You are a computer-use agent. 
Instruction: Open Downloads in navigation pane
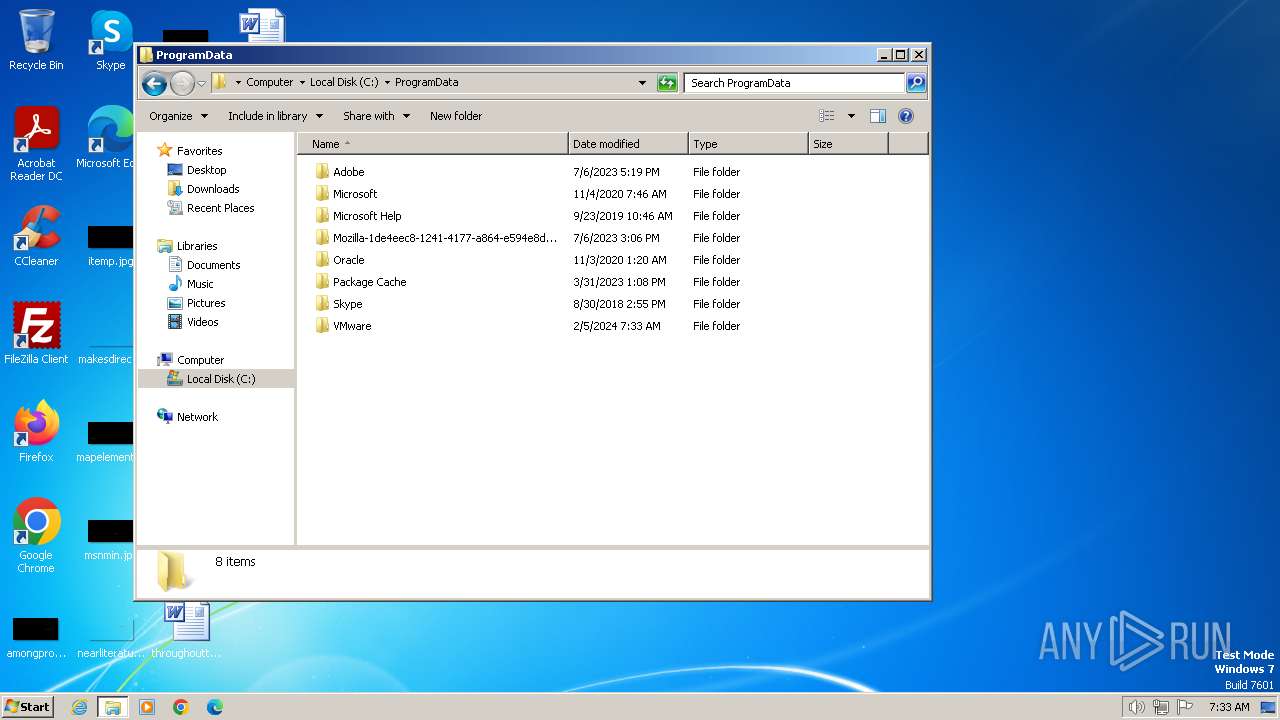click(x=213, y=189)
